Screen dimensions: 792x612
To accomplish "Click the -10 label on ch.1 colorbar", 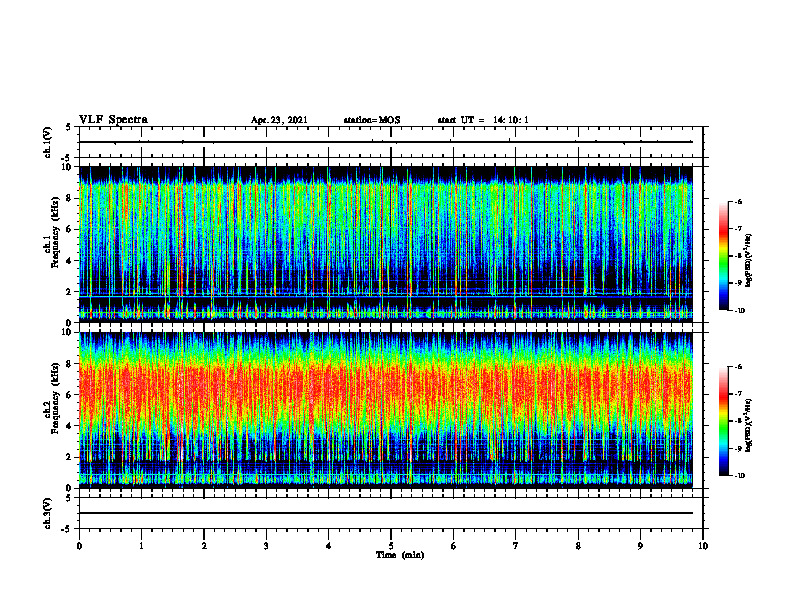I will click(x=739, y=311).
